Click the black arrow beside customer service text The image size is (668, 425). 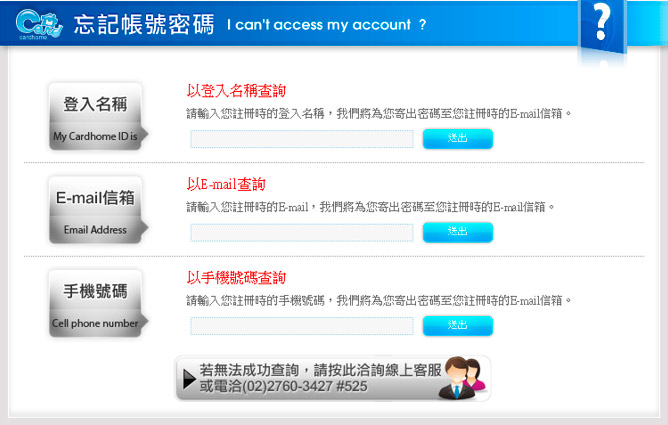pos(189,379)
